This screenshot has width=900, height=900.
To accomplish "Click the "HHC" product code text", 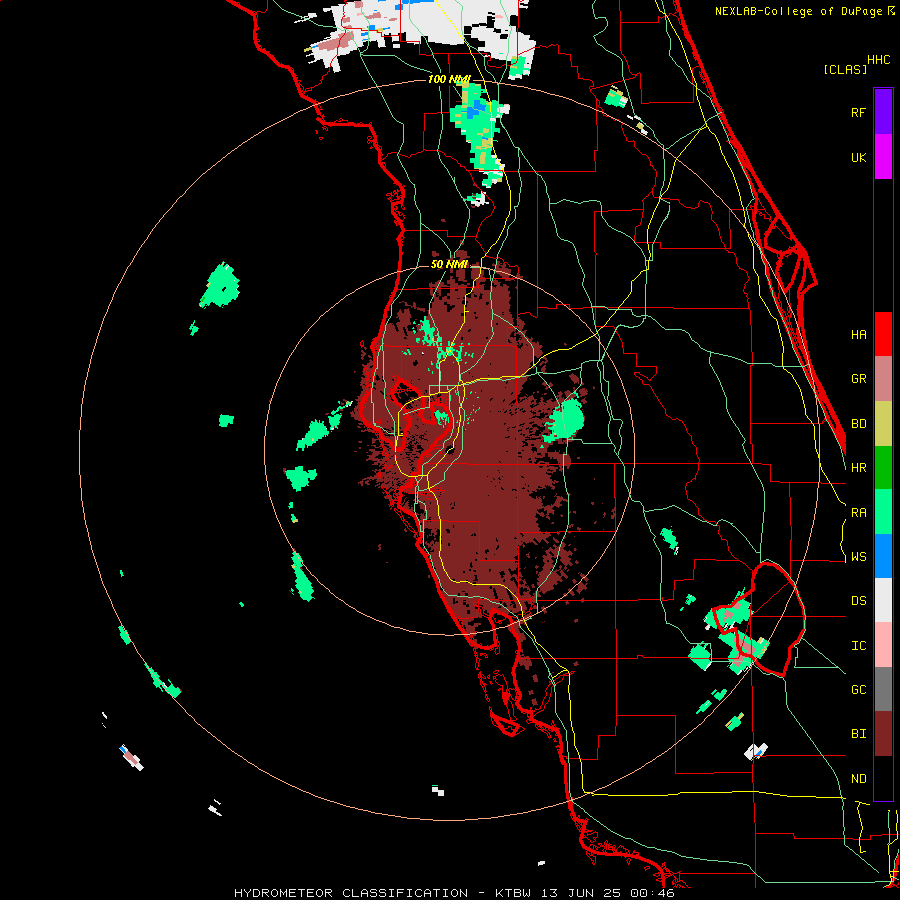I will 878,60.
